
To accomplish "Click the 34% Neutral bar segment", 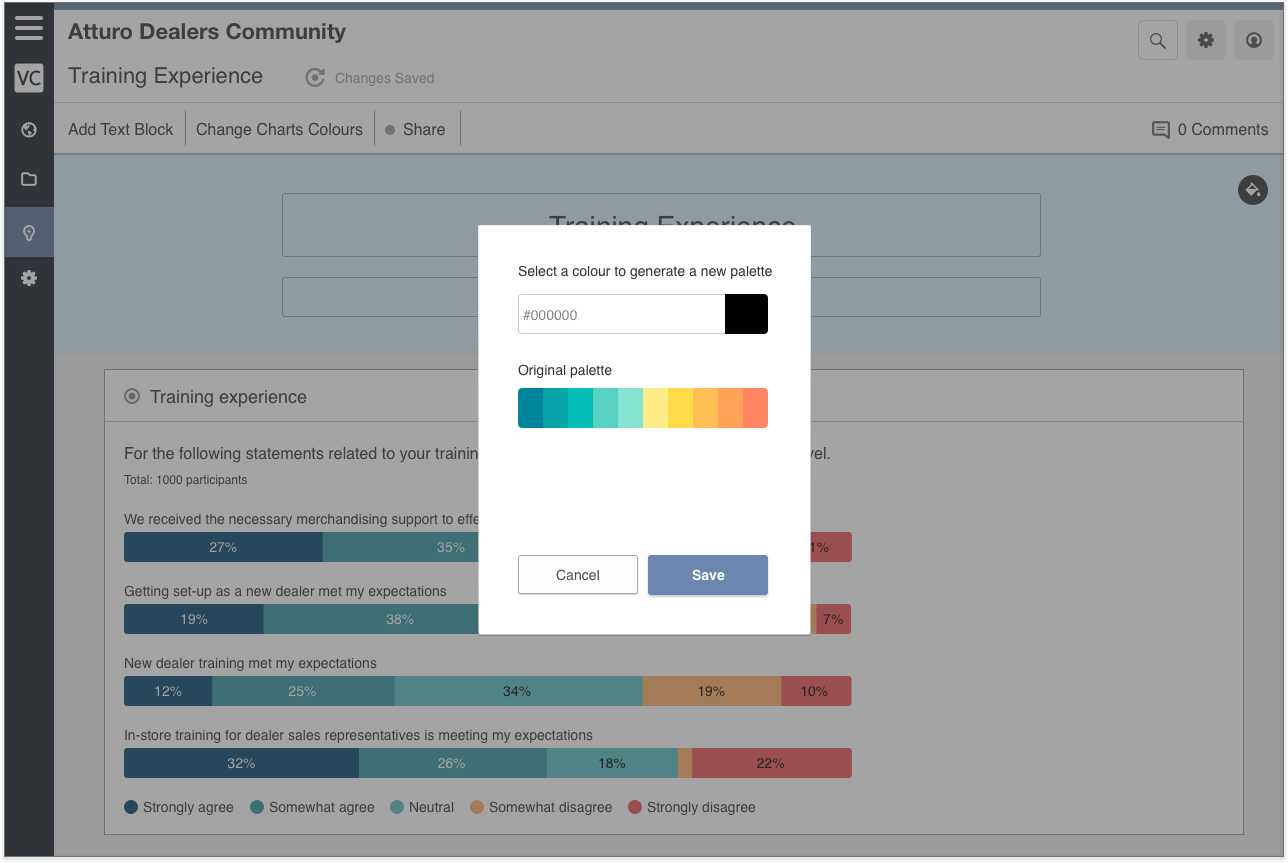I will pos(518,691).
